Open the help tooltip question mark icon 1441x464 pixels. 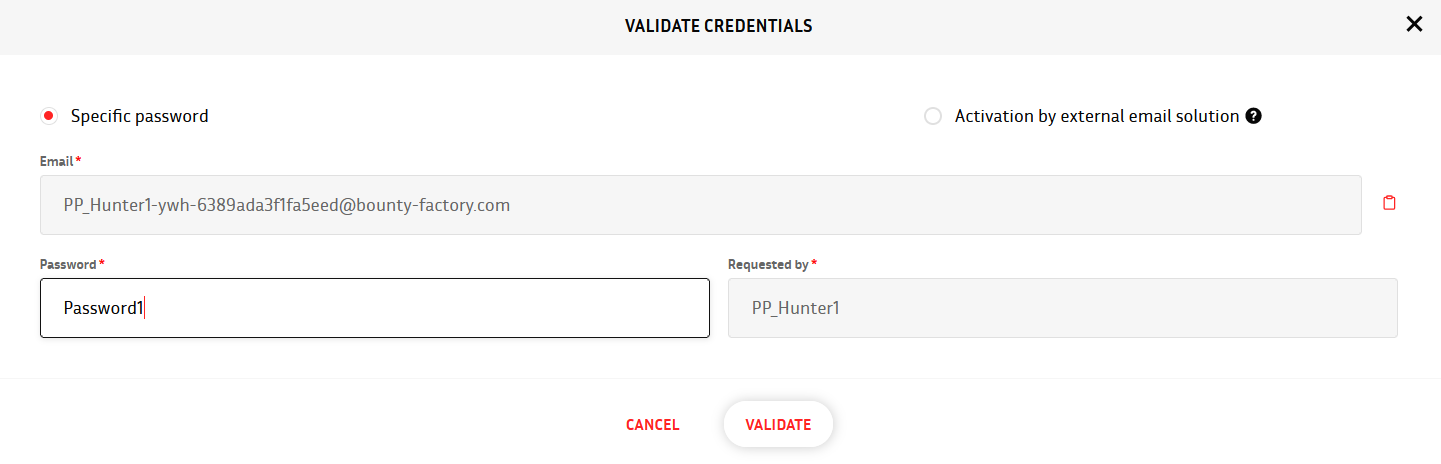tap(1254, 116)
